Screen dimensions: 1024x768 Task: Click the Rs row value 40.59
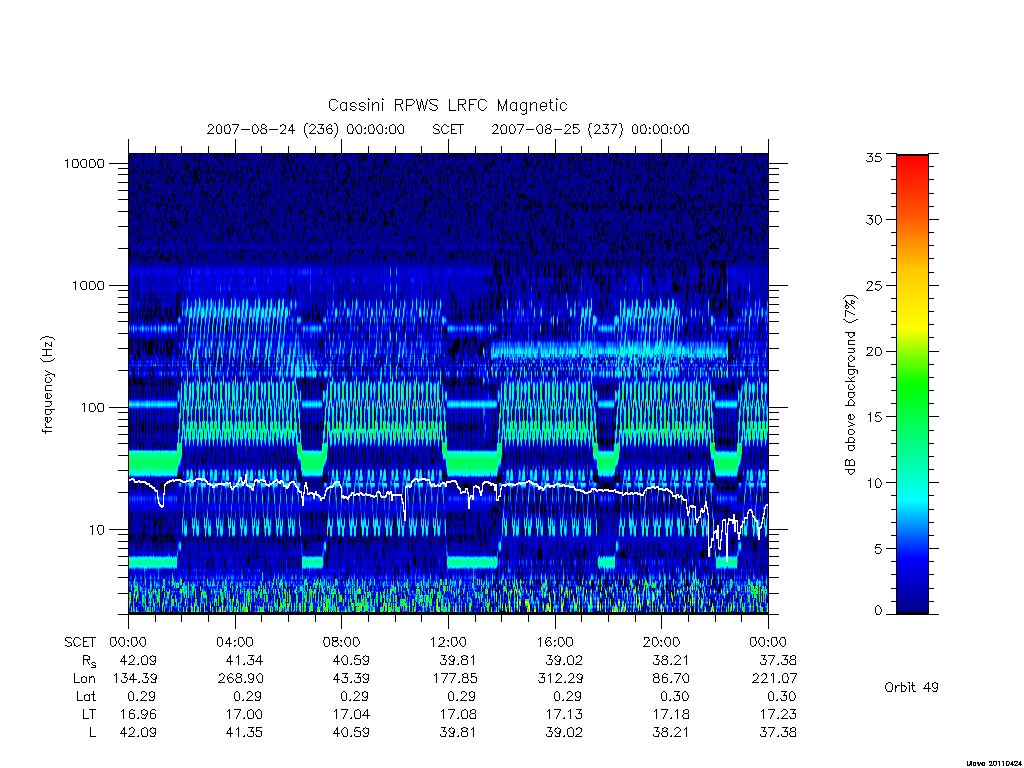point(351,660)
